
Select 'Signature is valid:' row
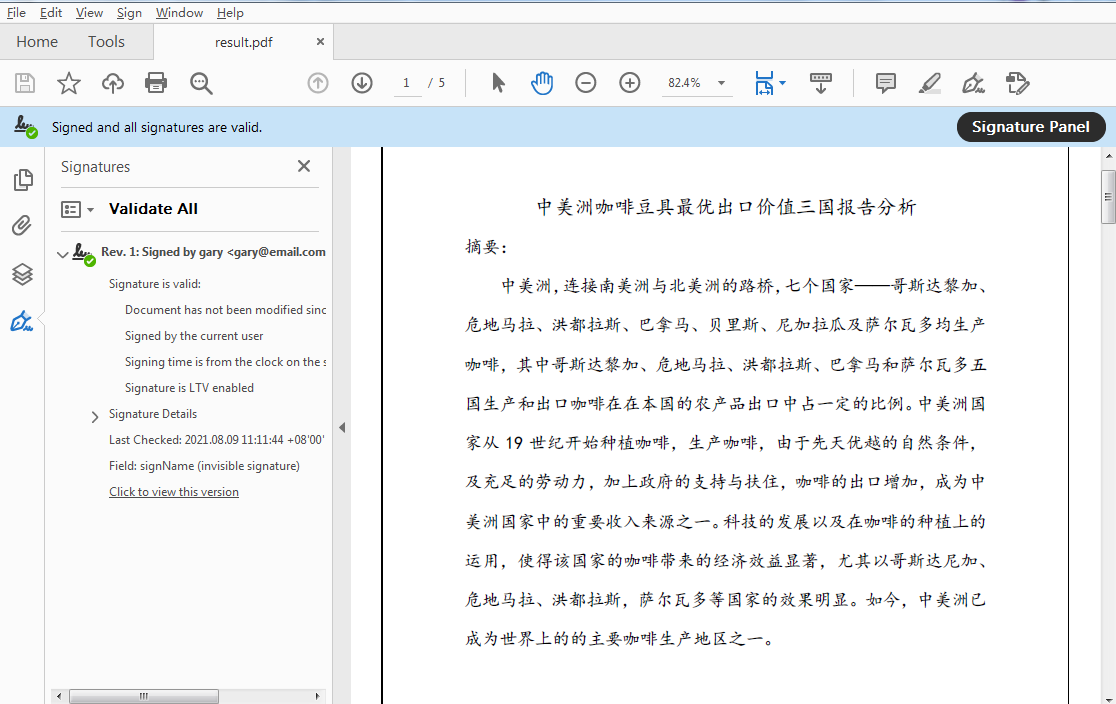154,284
